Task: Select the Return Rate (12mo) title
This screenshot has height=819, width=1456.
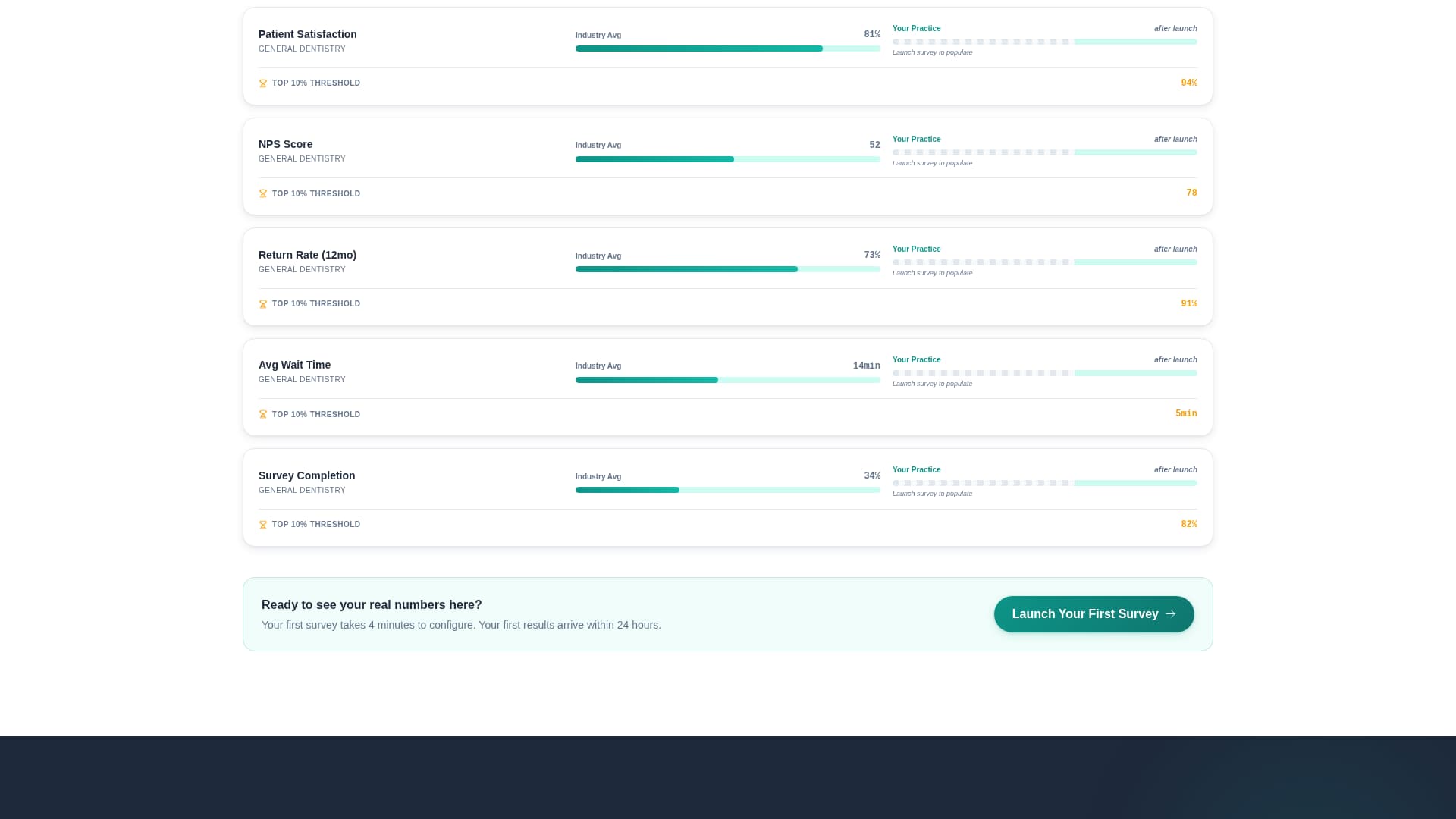Action: (x=307, y=255)
